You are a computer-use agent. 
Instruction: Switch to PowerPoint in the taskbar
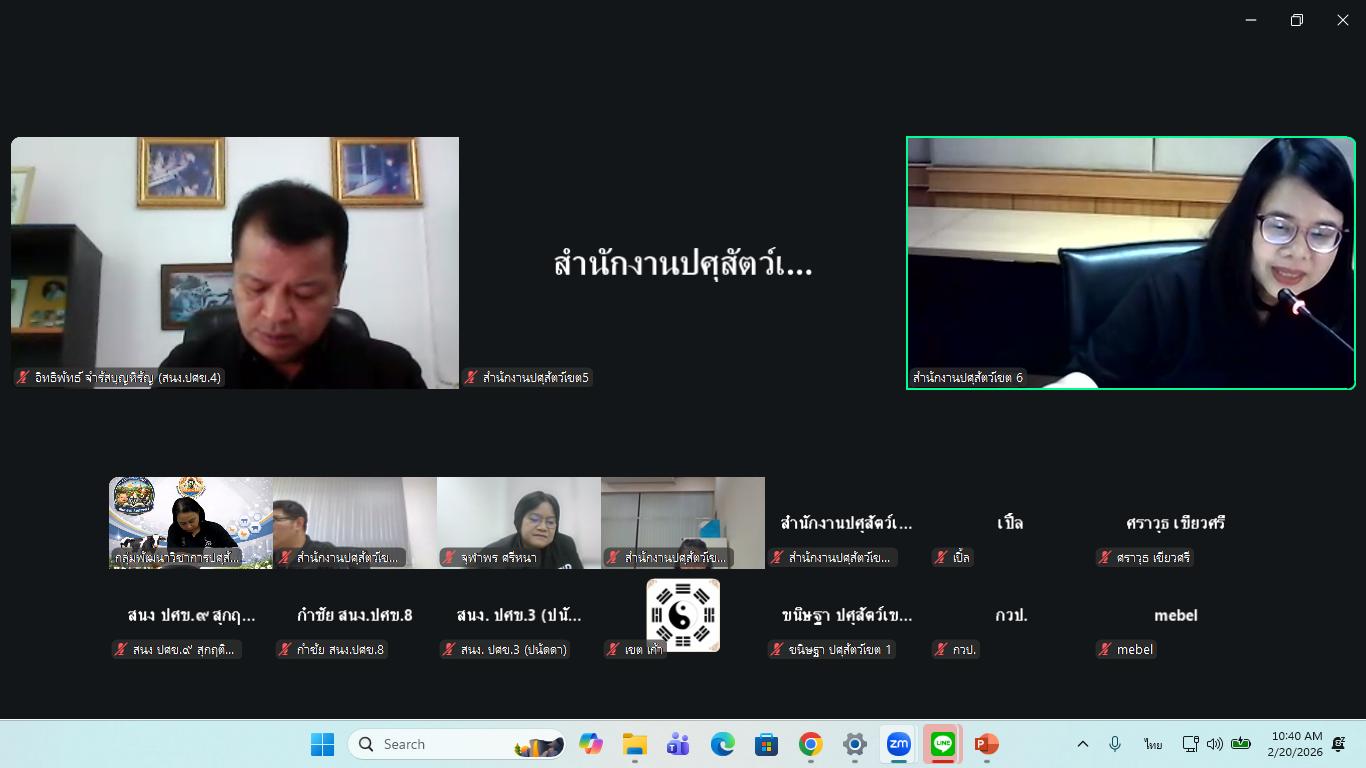click(x=986, y=744)
